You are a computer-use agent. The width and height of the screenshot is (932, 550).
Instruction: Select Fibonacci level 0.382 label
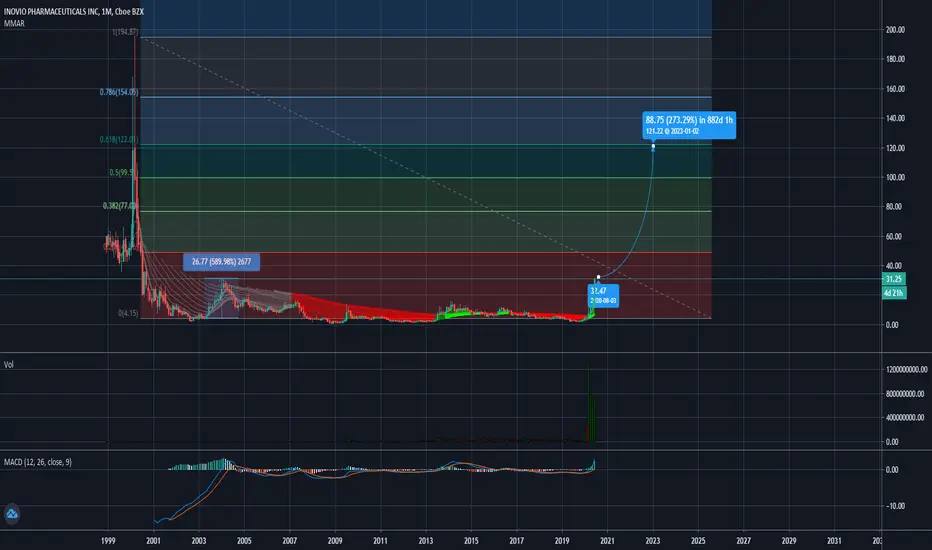[120, 206]
